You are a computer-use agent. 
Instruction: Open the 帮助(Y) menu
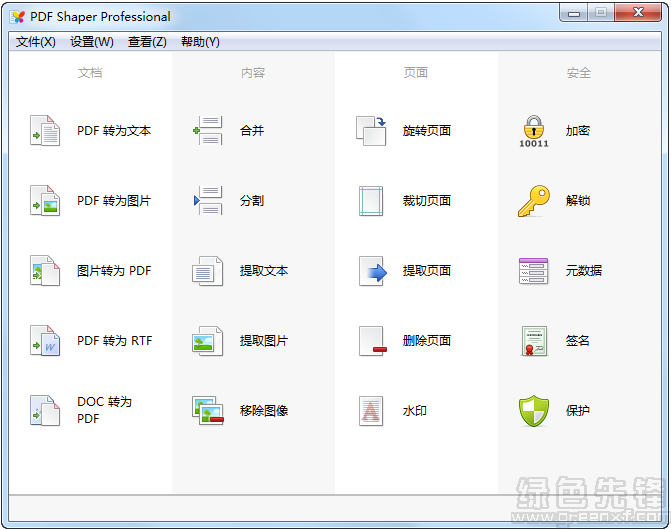200,42
